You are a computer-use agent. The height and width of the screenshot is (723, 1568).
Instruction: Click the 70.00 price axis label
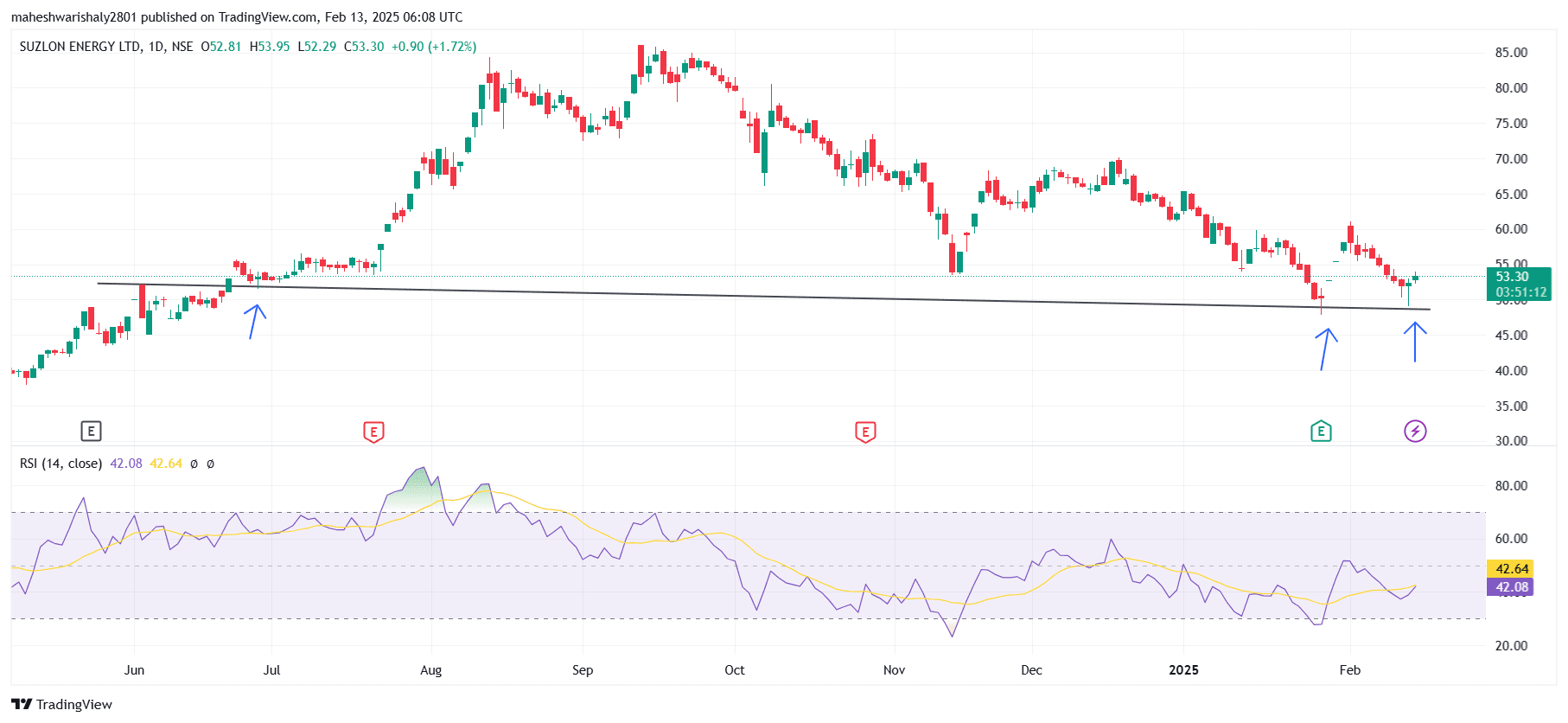(1511, 159)
